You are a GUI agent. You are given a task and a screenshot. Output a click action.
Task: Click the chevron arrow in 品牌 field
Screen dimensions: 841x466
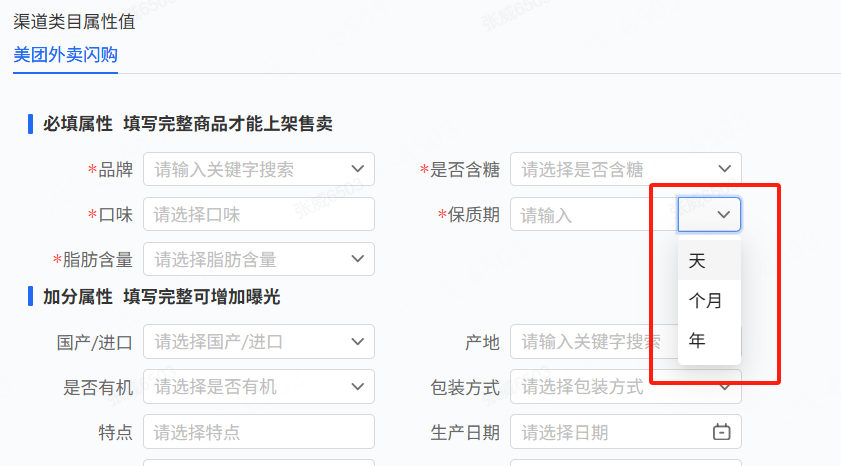pyautogui.click(x=358, y=169)
